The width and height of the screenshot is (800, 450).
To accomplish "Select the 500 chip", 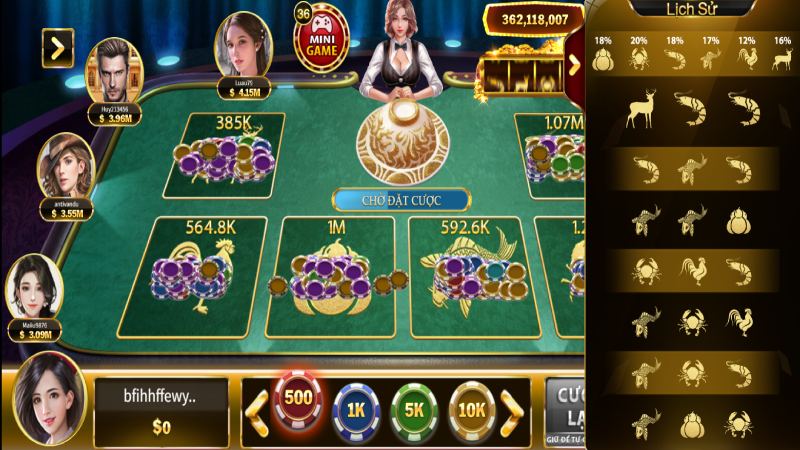I will 298,399.
